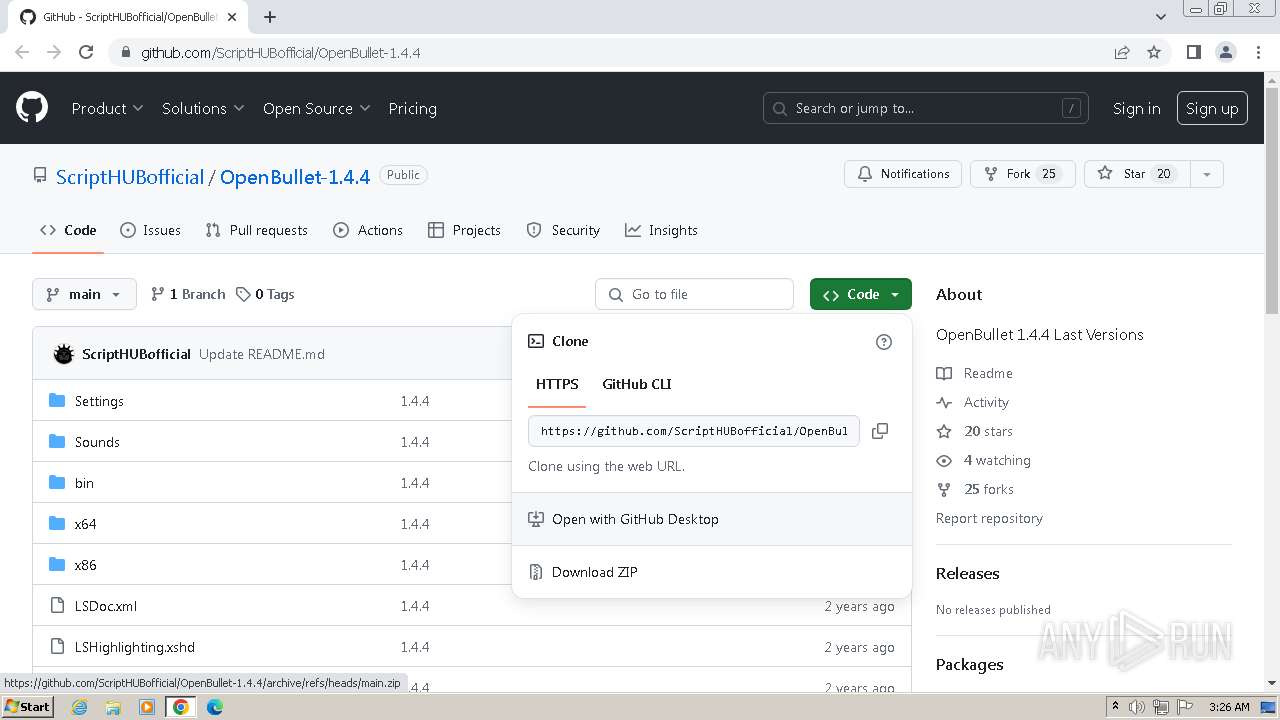Open ScriptHUBofficial owner link
The image size is (1280, 720).
130,177
